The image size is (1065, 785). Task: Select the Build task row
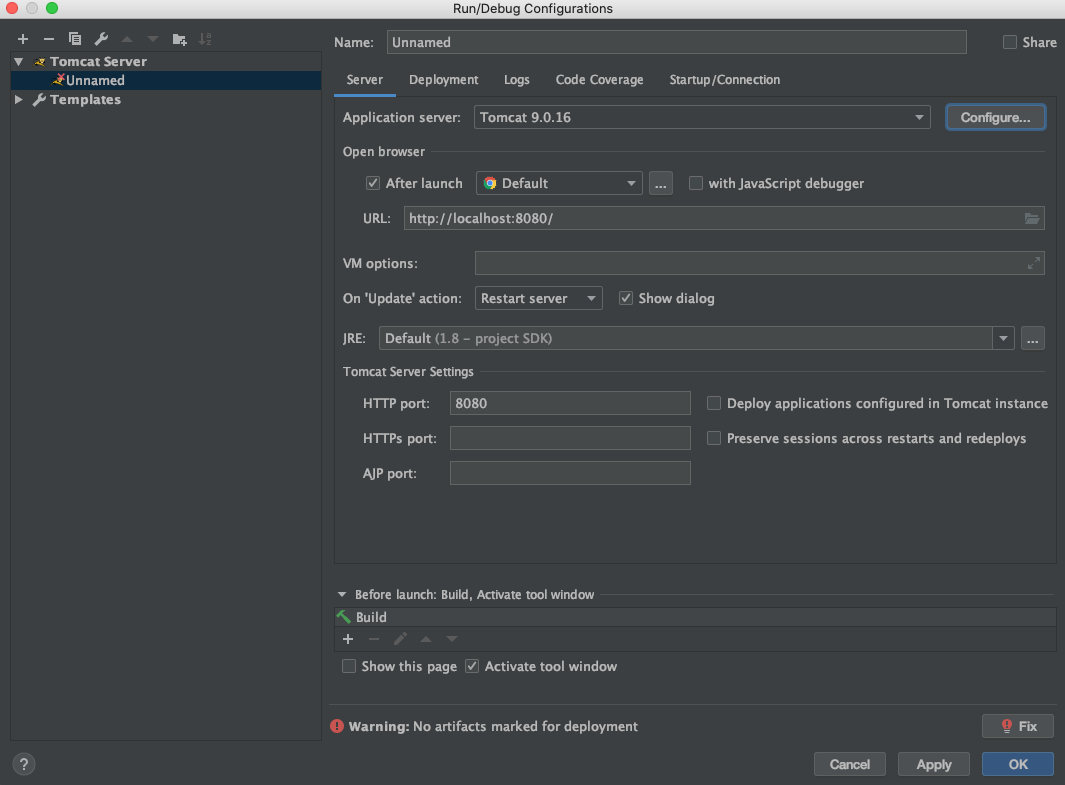696,617
